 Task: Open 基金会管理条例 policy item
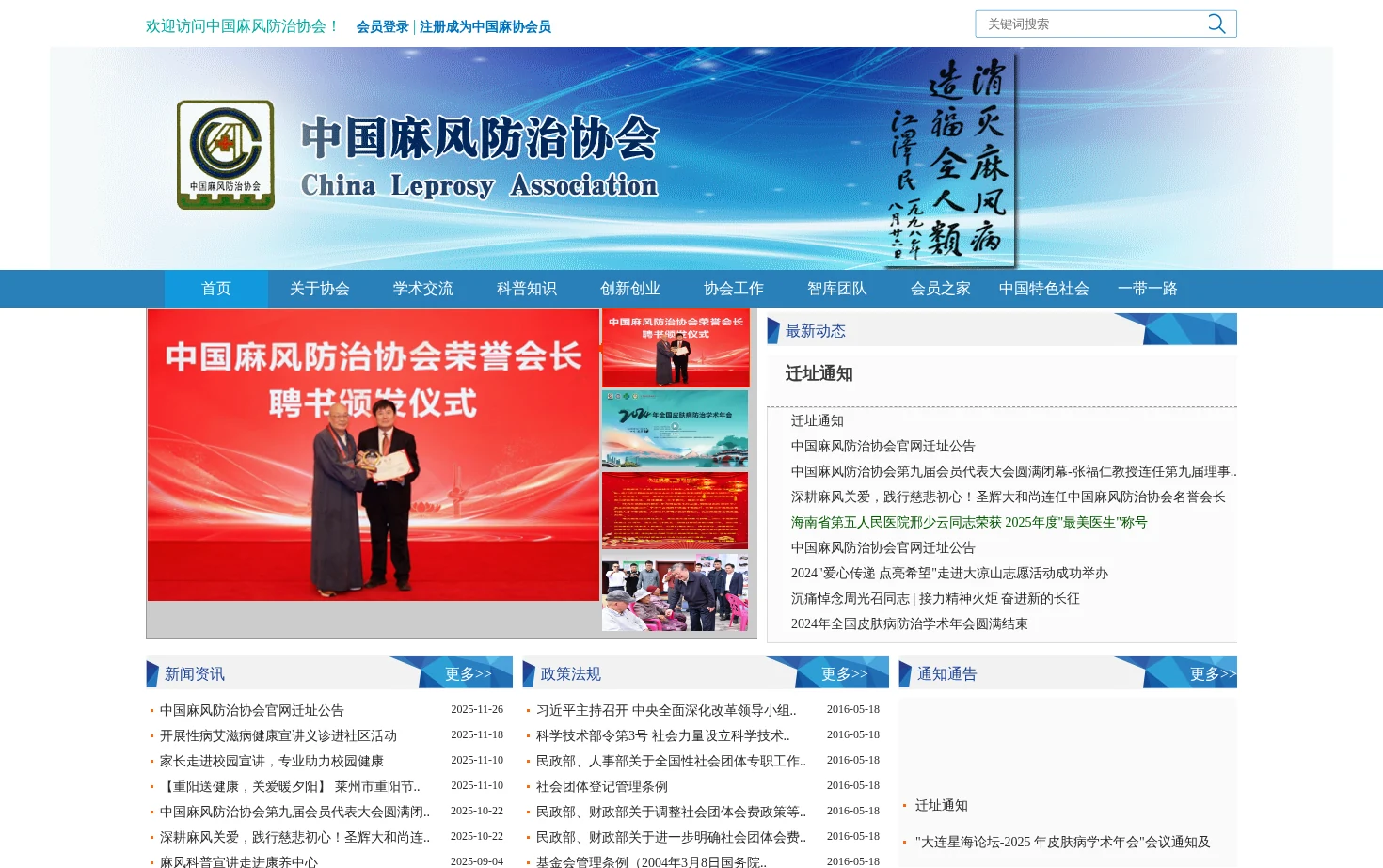(x=651, y=860)
